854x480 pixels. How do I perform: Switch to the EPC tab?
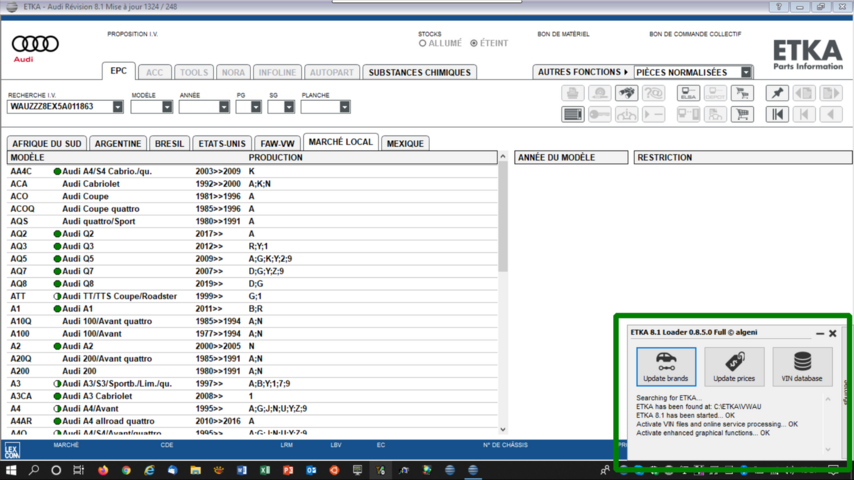coord(118,71)
